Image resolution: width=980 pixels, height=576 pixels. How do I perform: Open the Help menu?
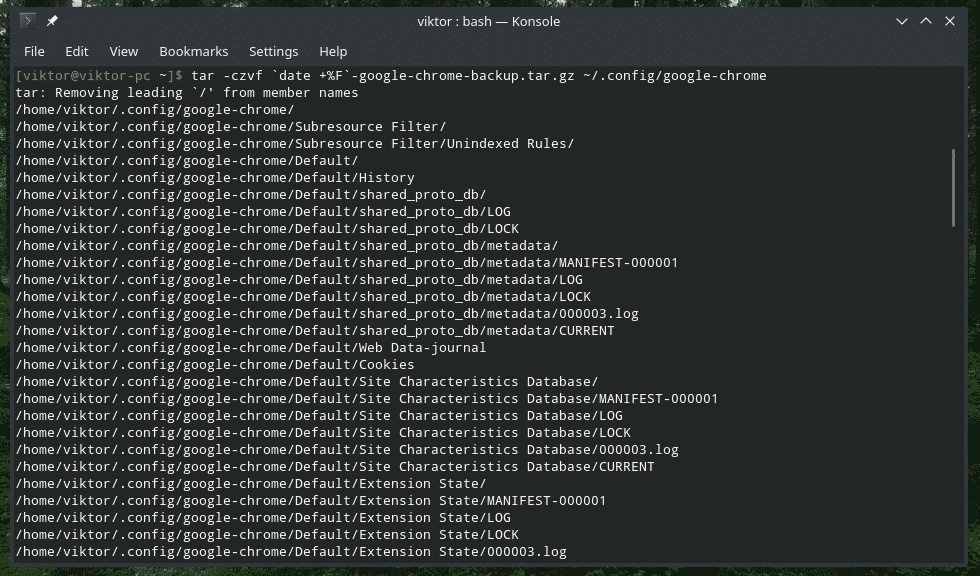333,51
